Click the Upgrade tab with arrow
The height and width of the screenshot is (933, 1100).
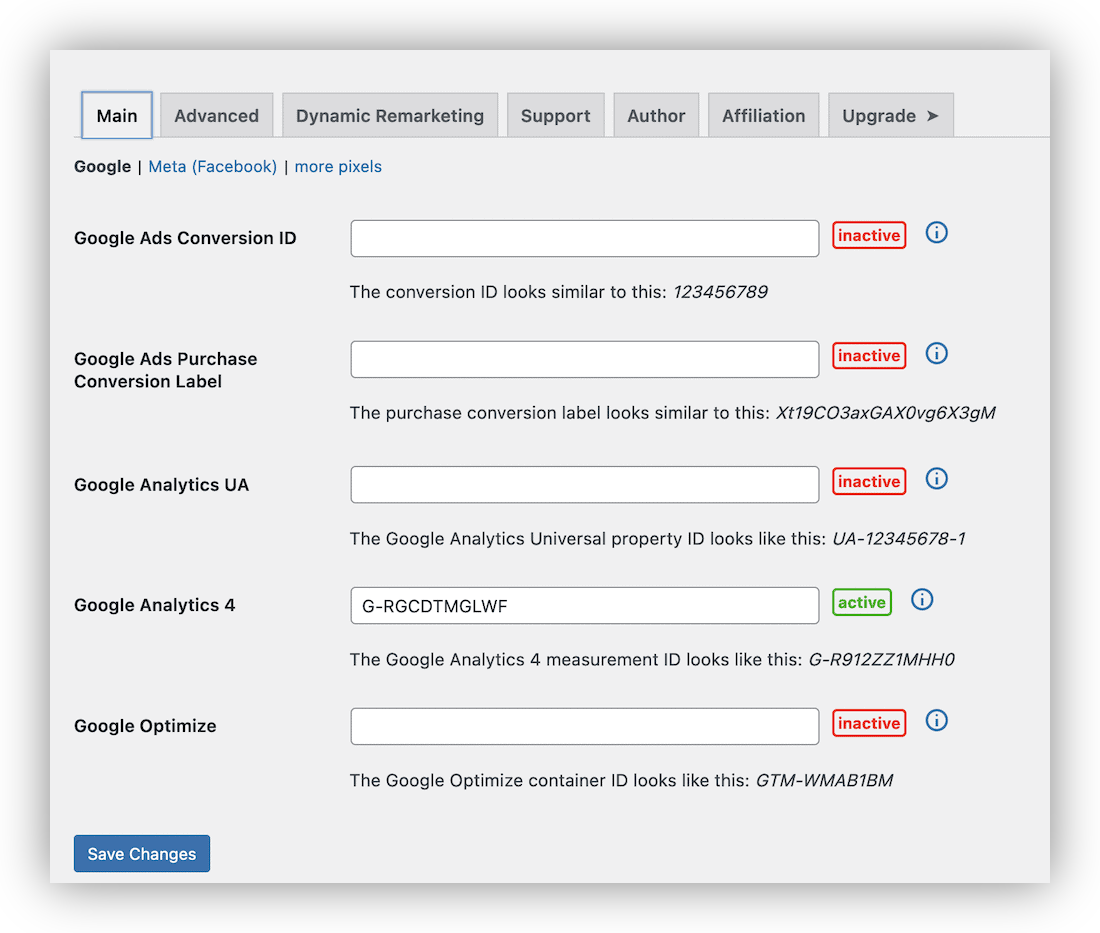pos(890,116)
